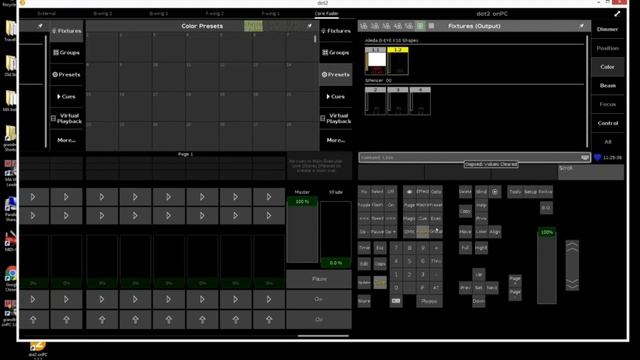Click the Set key in the navigation cross

(478, 287)
